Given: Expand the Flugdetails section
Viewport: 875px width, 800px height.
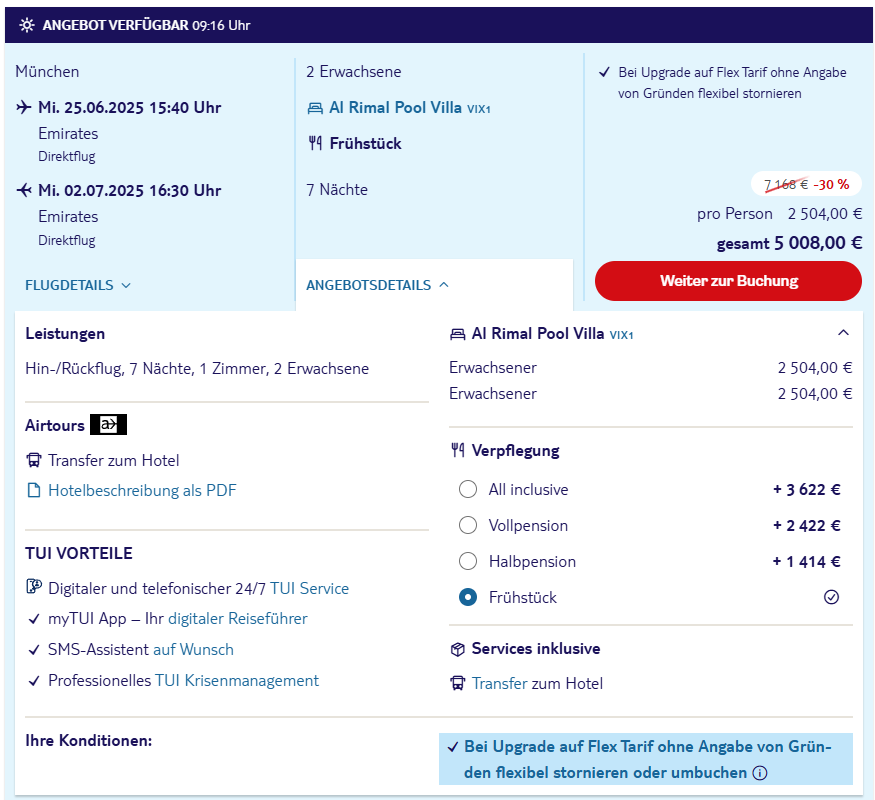Looking at the screenshot, I should coord(78,285).
